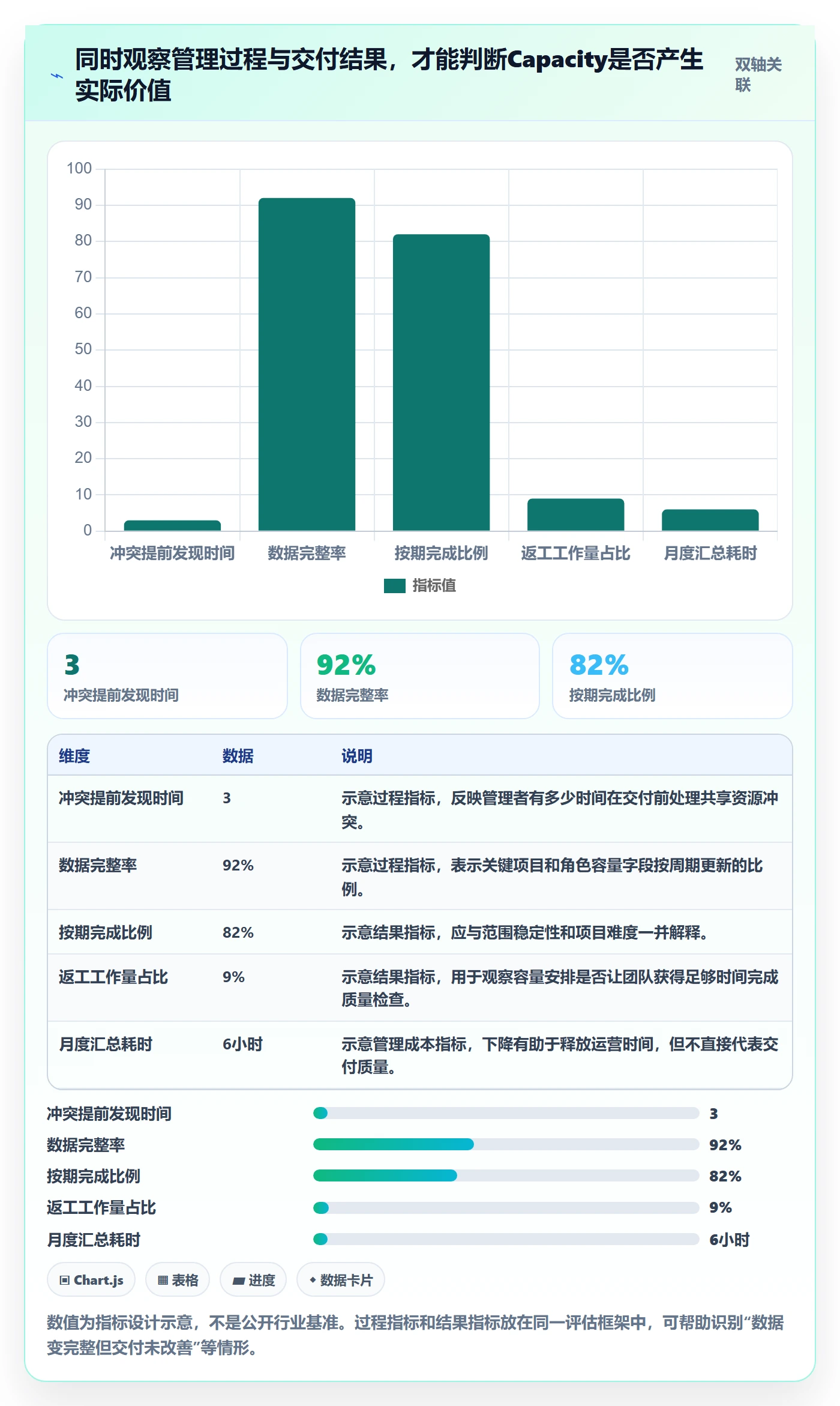Click the 指标值 legend label
The width and height of the screenshot is (840, 1406).
point(434,586)
